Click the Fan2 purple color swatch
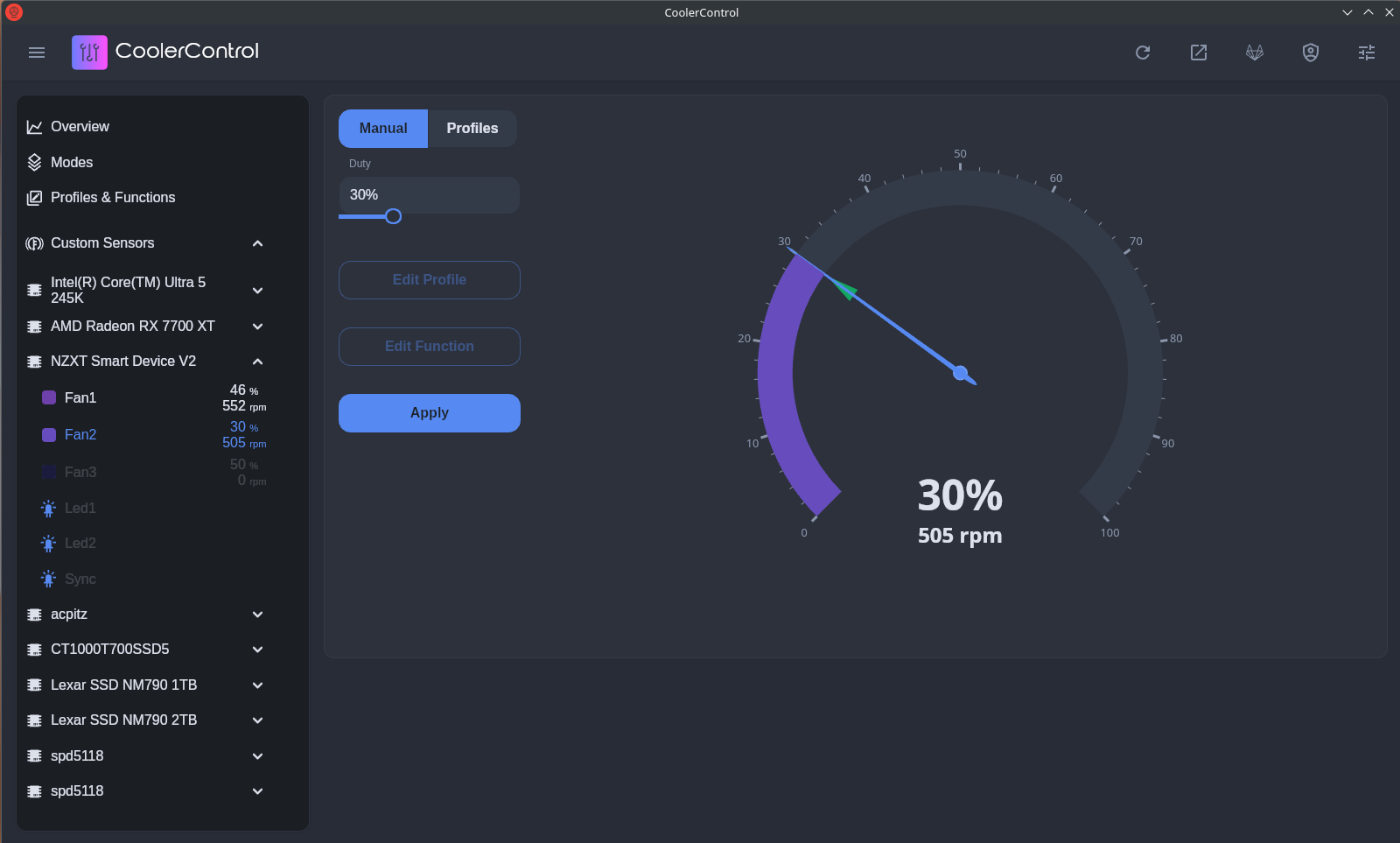This screenshot has width=1400, height=843. pos(49,435)
